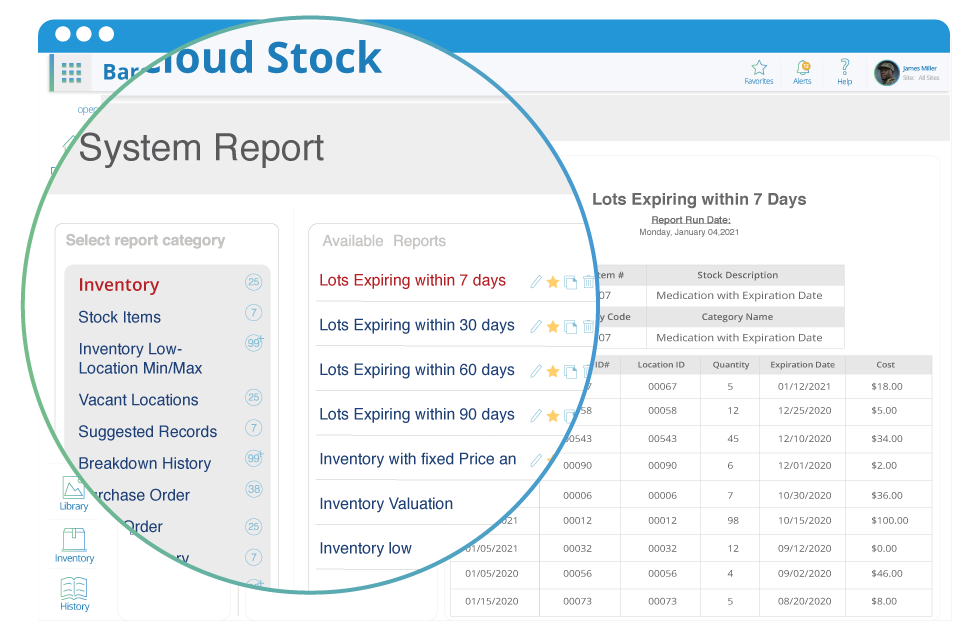The height and width of the screenshot is (631, 962).
Task: Open James Miller user avatar
Action: [x=886, y=73]
